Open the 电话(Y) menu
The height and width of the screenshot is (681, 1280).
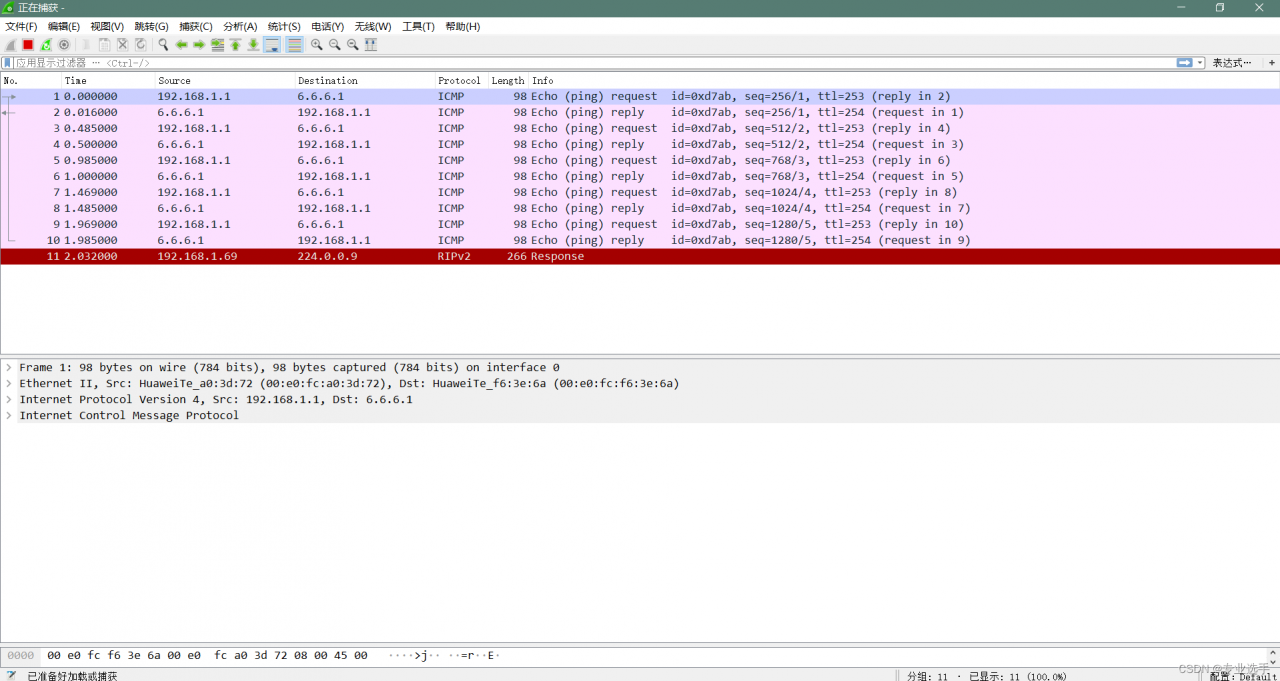click(x=328, y=26)
